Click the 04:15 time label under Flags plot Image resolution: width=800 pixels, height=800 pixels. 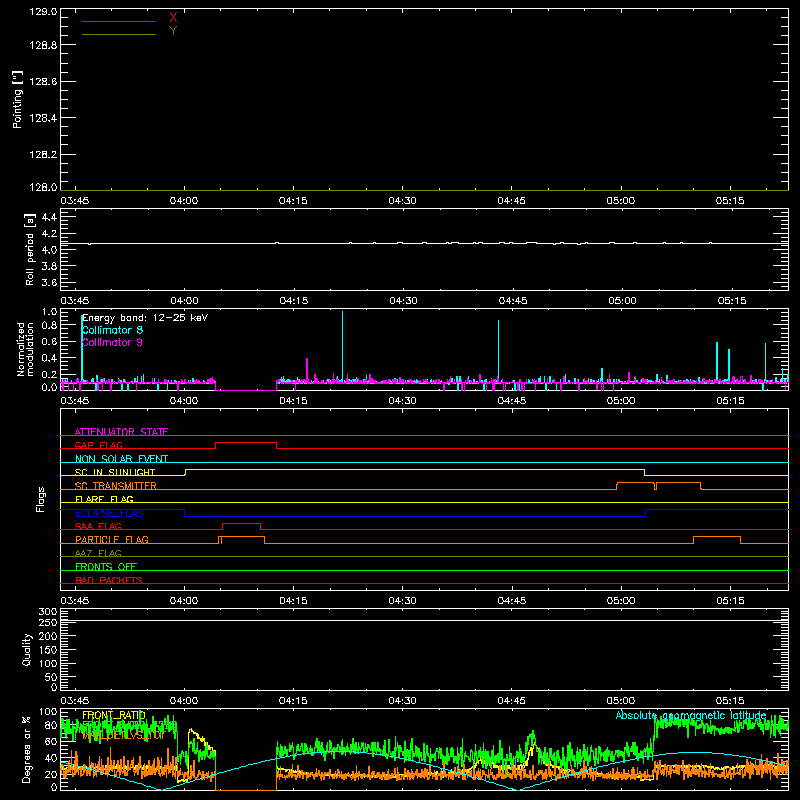[293, 601]
